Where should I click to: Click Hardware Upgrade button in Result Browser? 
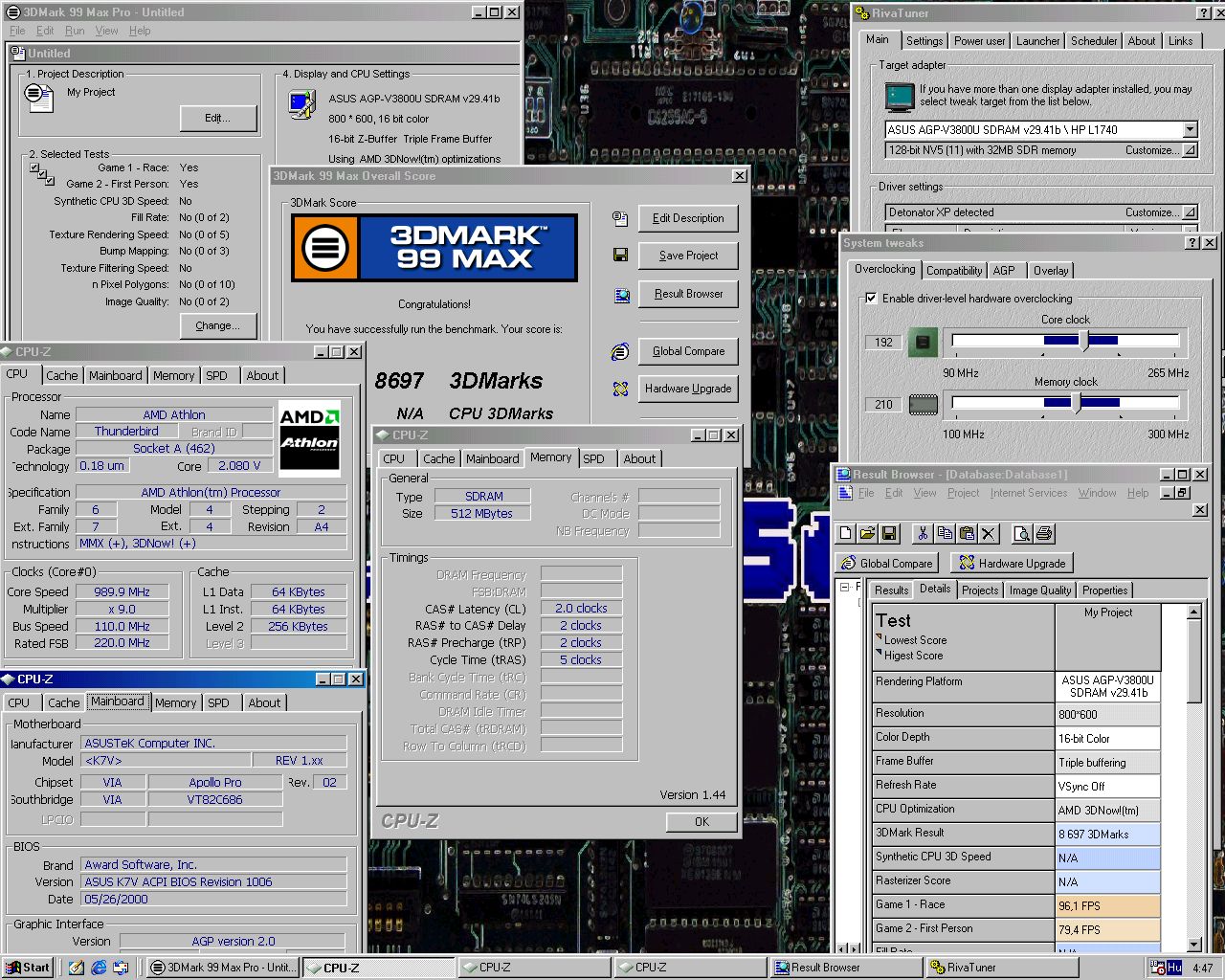coord(1013,564)
